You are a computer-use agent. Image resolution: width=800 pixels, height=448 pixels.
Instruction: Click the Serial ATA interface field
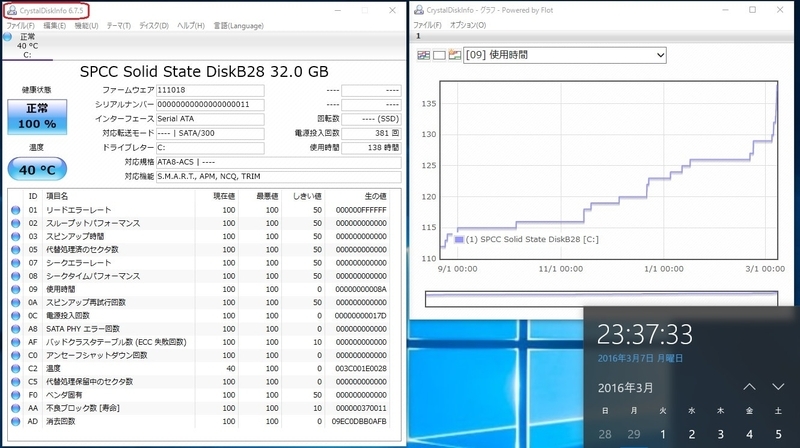210,119
